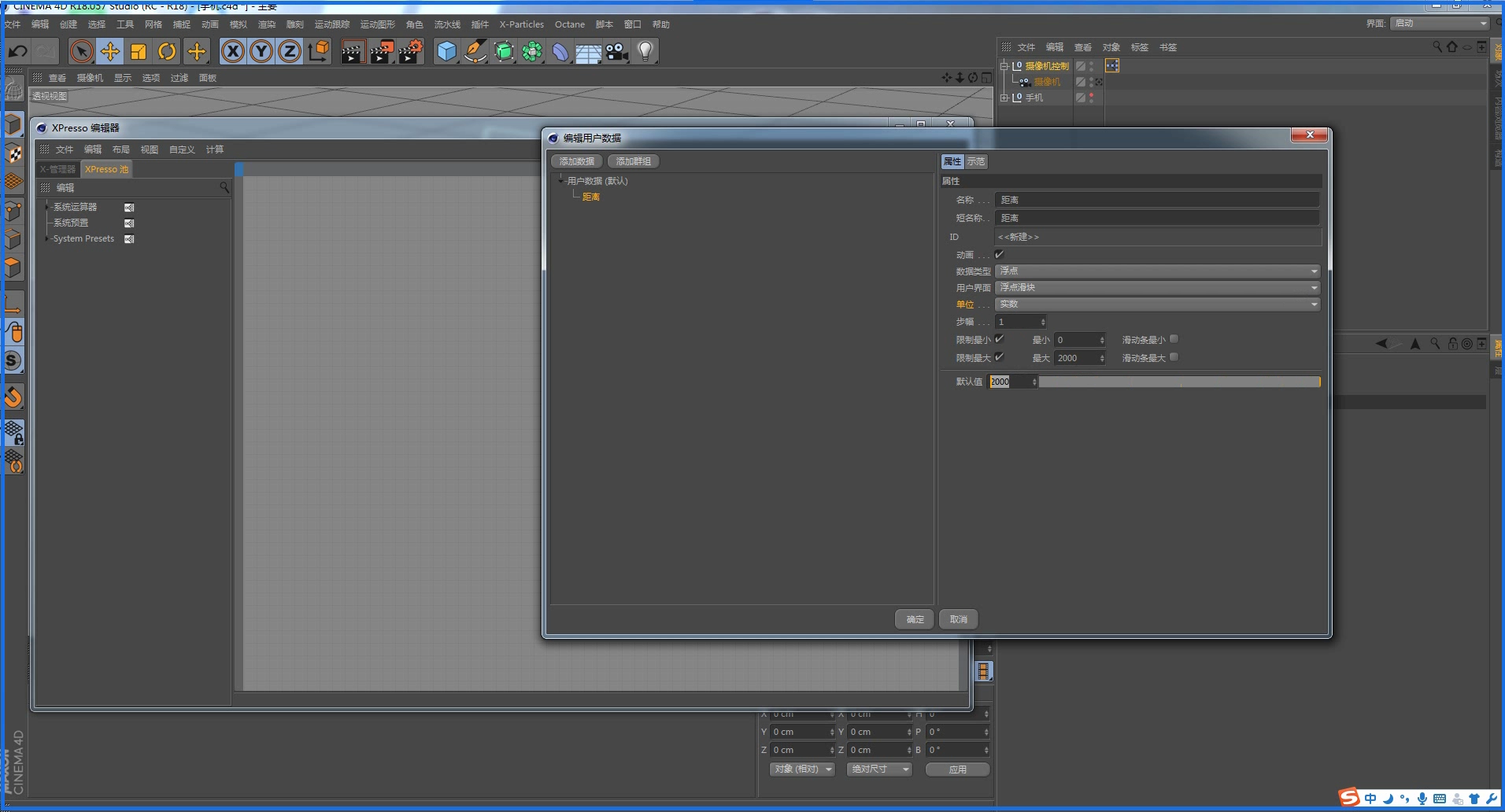Open the X-Particles menu
The image size is (1505, 812).
pyautogui.click(x=521, y=24)
